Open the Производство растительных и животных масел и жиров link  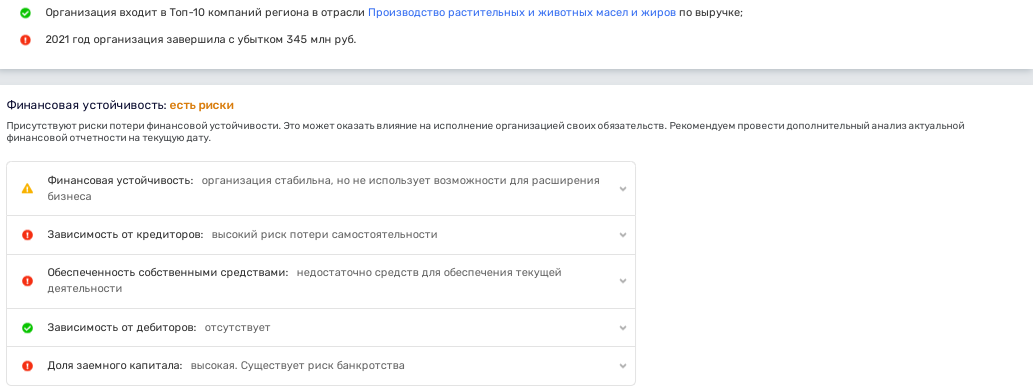[522, 13]
